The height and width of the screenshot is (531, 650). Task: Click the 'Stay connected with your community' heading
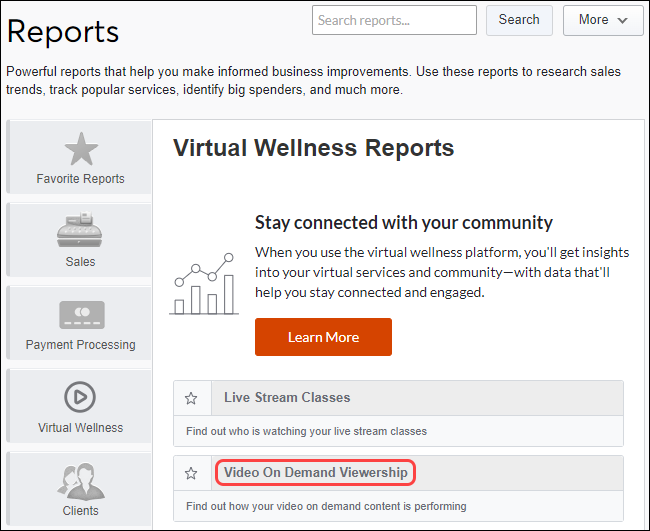404,223
